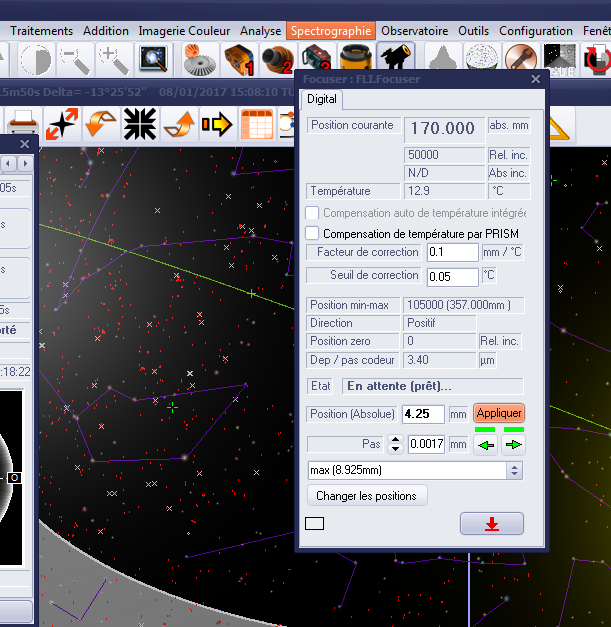Click the four inward arrows icon
Screen dimensions: 611x627
(x=137, y=124)
